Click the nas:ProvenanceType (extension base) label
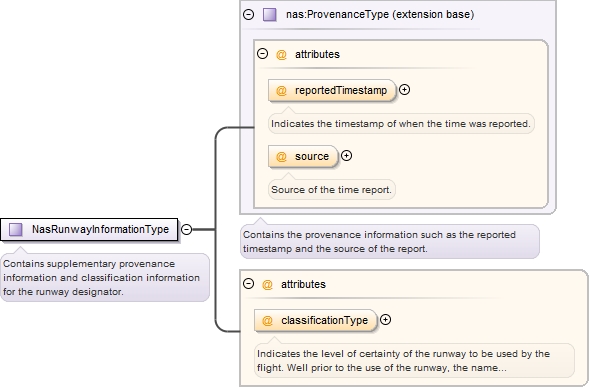 click(x=380, y=14)
